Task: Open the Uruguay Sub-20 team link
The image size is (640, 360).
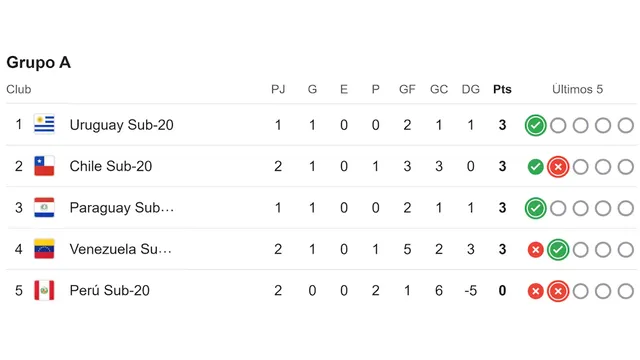Action: [x=122, y=125]
